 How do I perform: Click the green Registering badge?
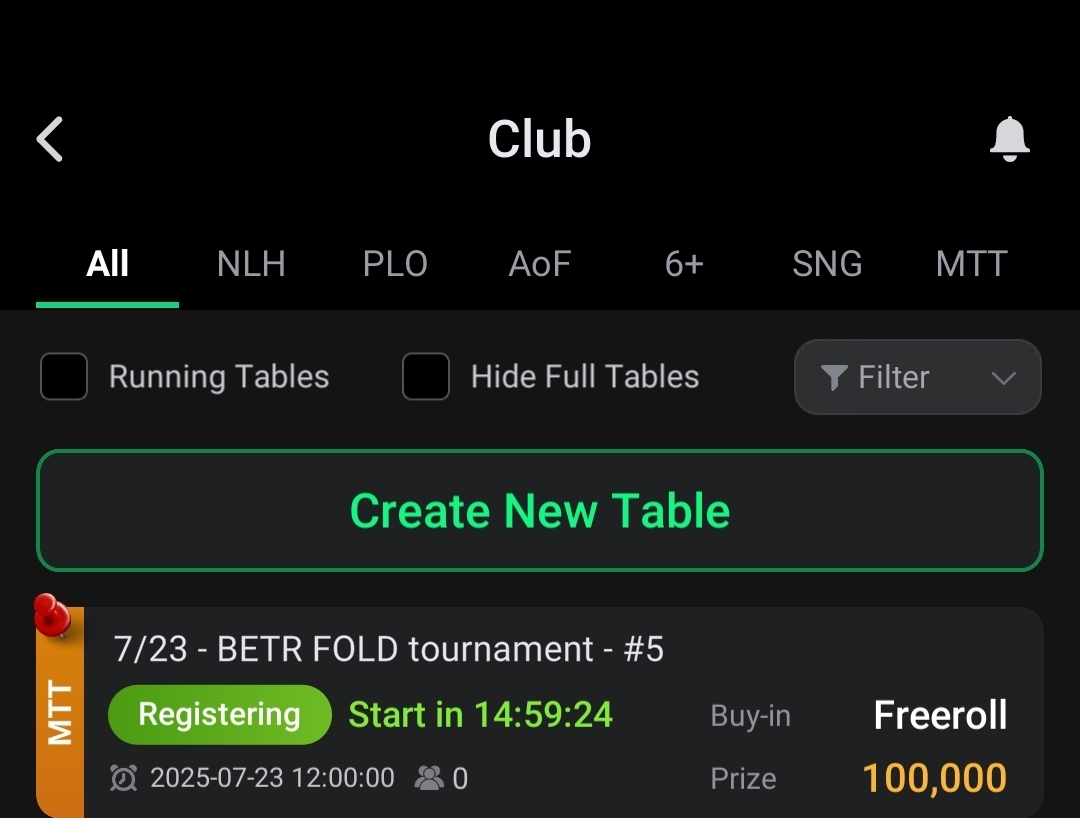click(220, 715)
